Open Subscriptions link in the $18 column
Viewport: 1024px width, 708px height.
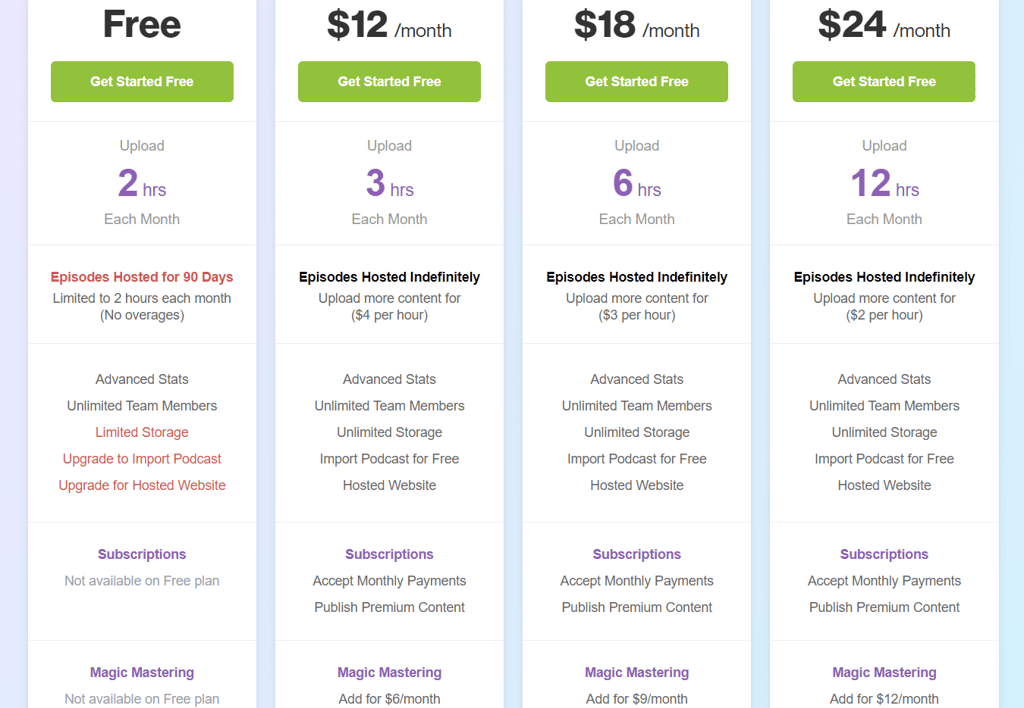coord(637,555)
